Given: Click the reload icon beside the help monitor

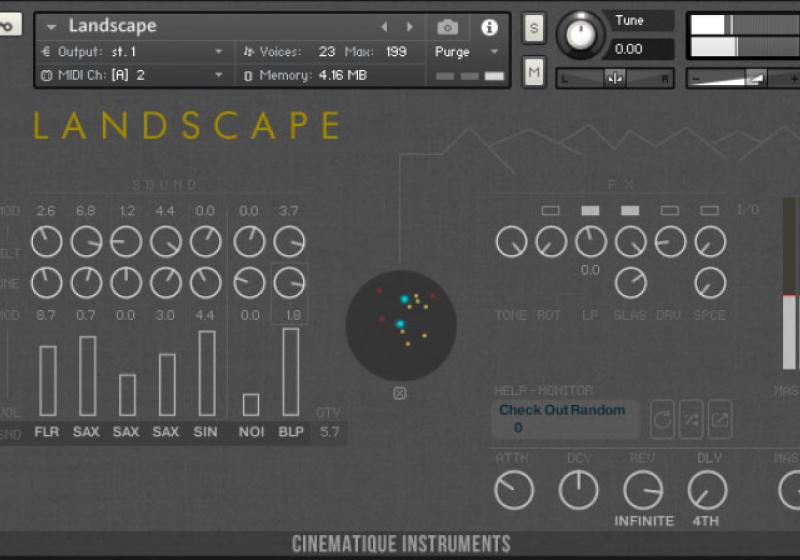Looking at the screenshot, I should pos(662,420).
